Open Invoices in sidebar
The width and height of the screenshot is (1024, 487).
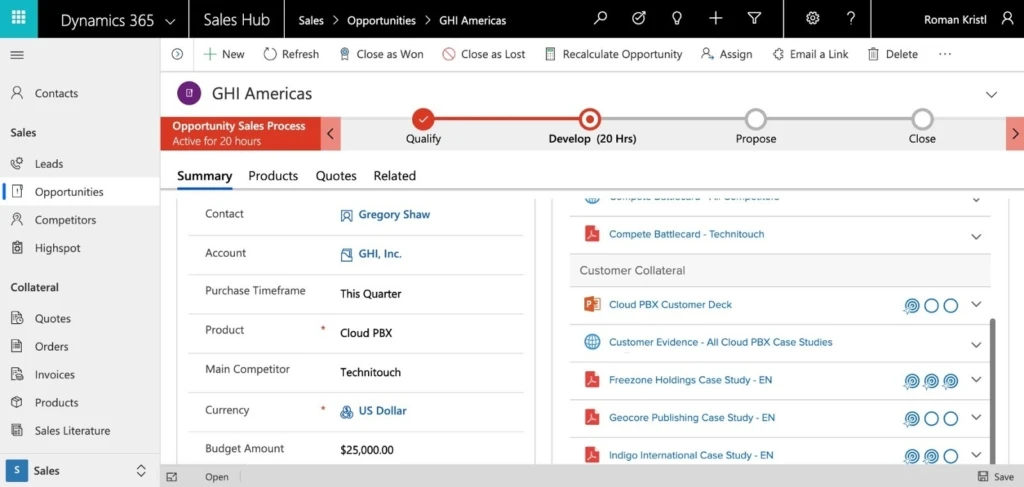(80, 375)
